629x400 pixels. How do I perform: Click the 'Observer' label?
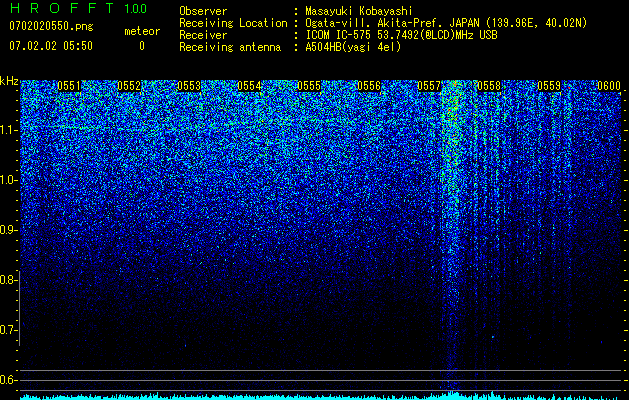tap(203, 11)
